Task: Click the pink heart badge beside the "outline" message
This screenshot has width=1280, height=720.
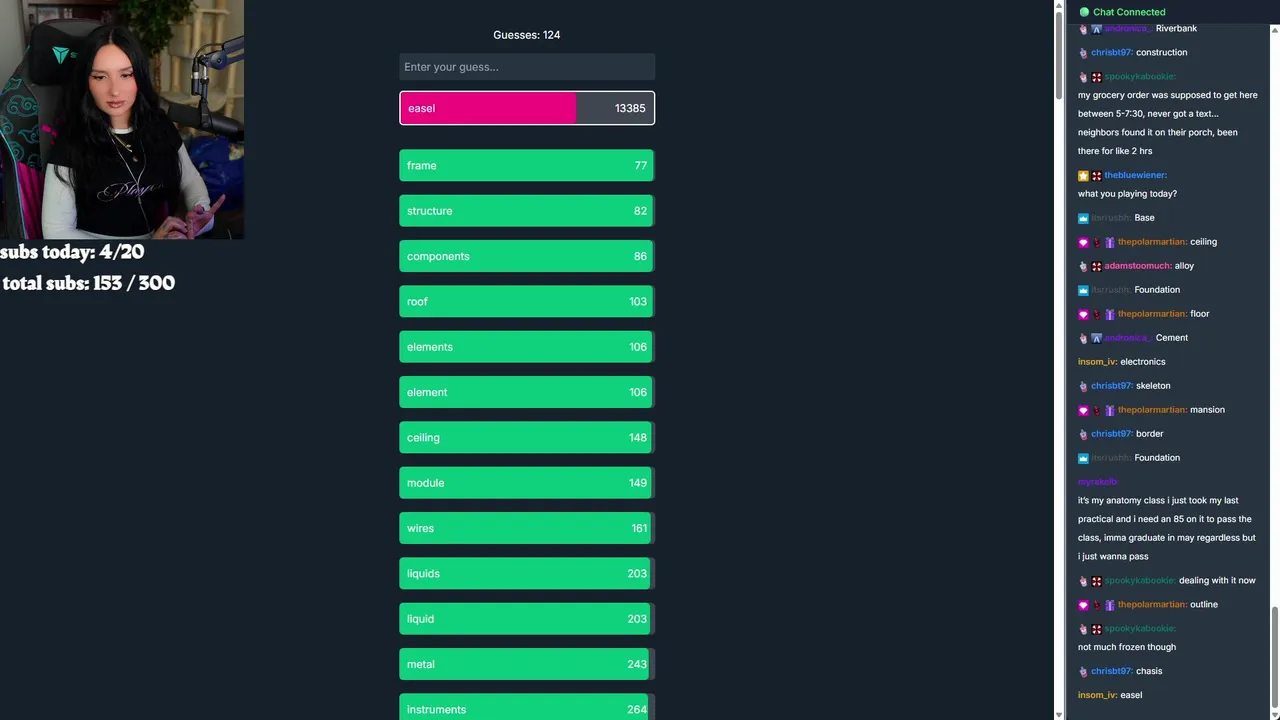Action: tap(1083, 605)
